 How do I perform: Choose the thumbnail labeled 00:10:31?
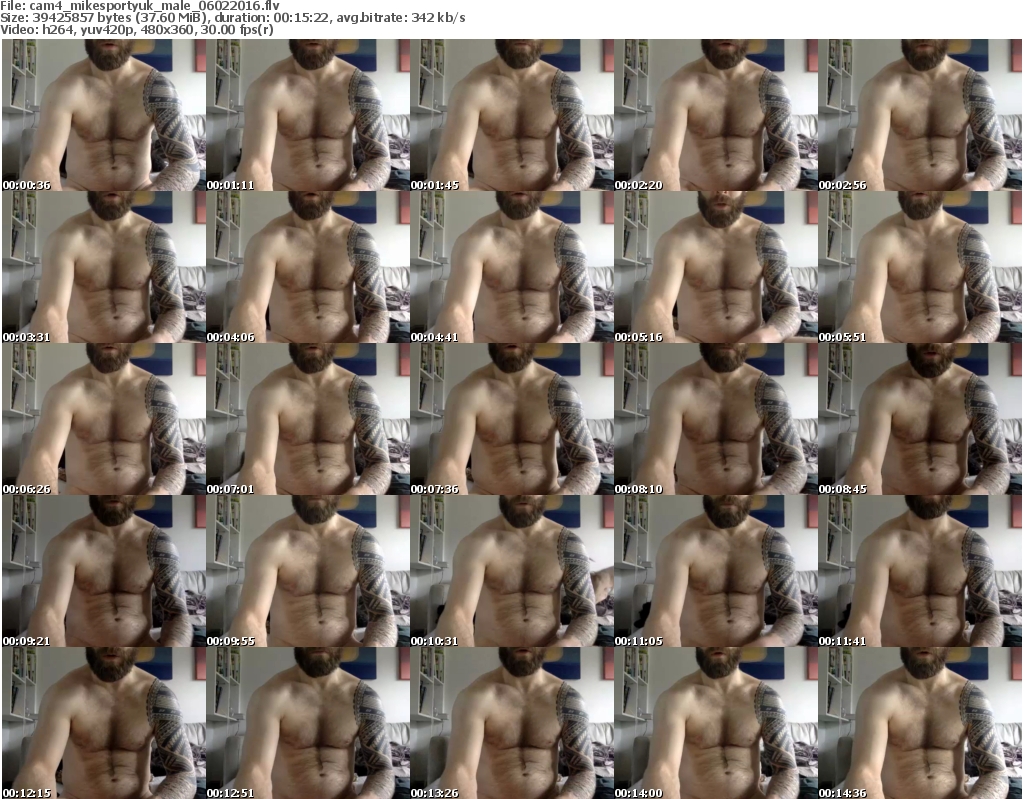coord(512,572)
